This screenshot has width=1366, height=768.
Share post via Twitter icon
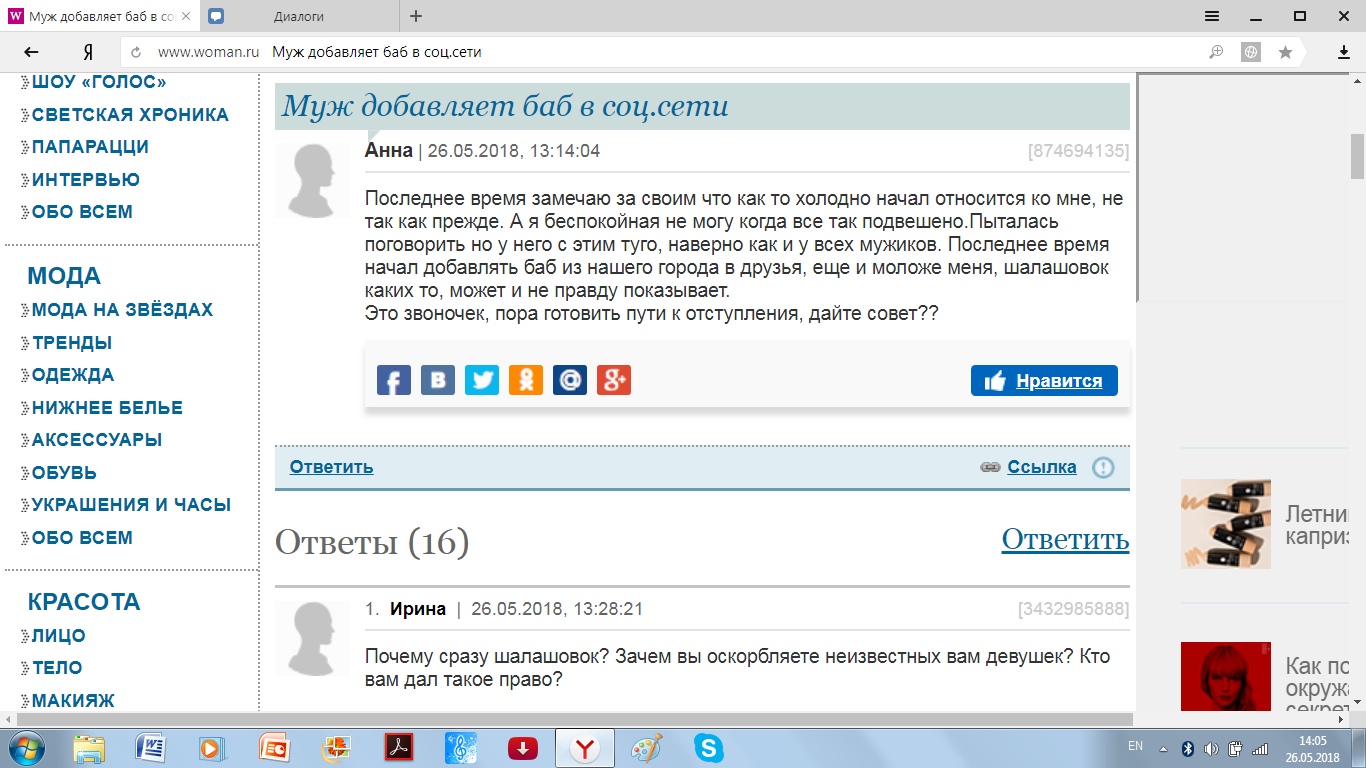click(482, 380)
